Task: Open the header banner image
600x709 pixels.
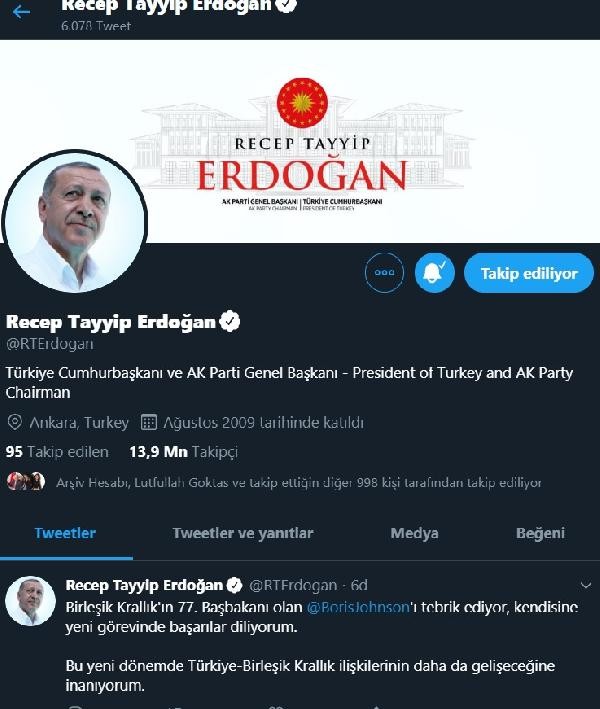Action: [300, 141]
